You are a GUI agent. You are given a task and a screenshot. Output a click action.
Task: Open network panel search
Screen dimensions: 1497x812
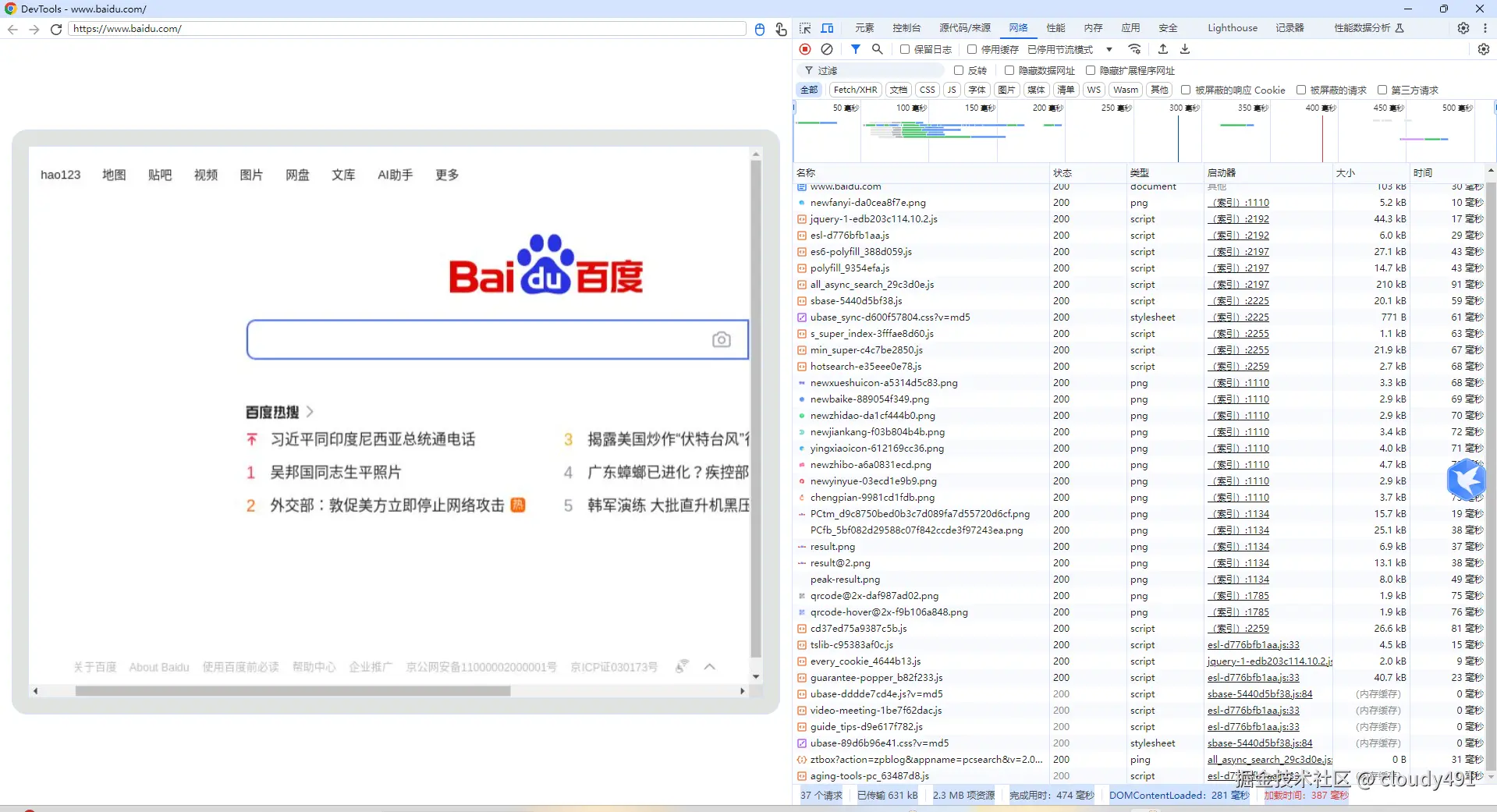[x=877, y=49]
